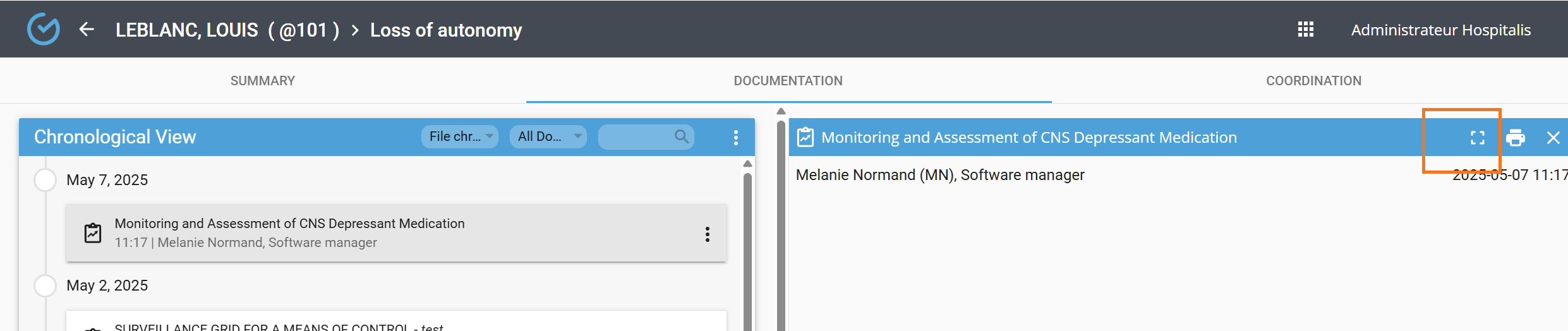The width and height of the screenshot is (1568, 331).
Task: Click breadcrumb chevron before Loss of autonomy
Action: coord(355,30)
